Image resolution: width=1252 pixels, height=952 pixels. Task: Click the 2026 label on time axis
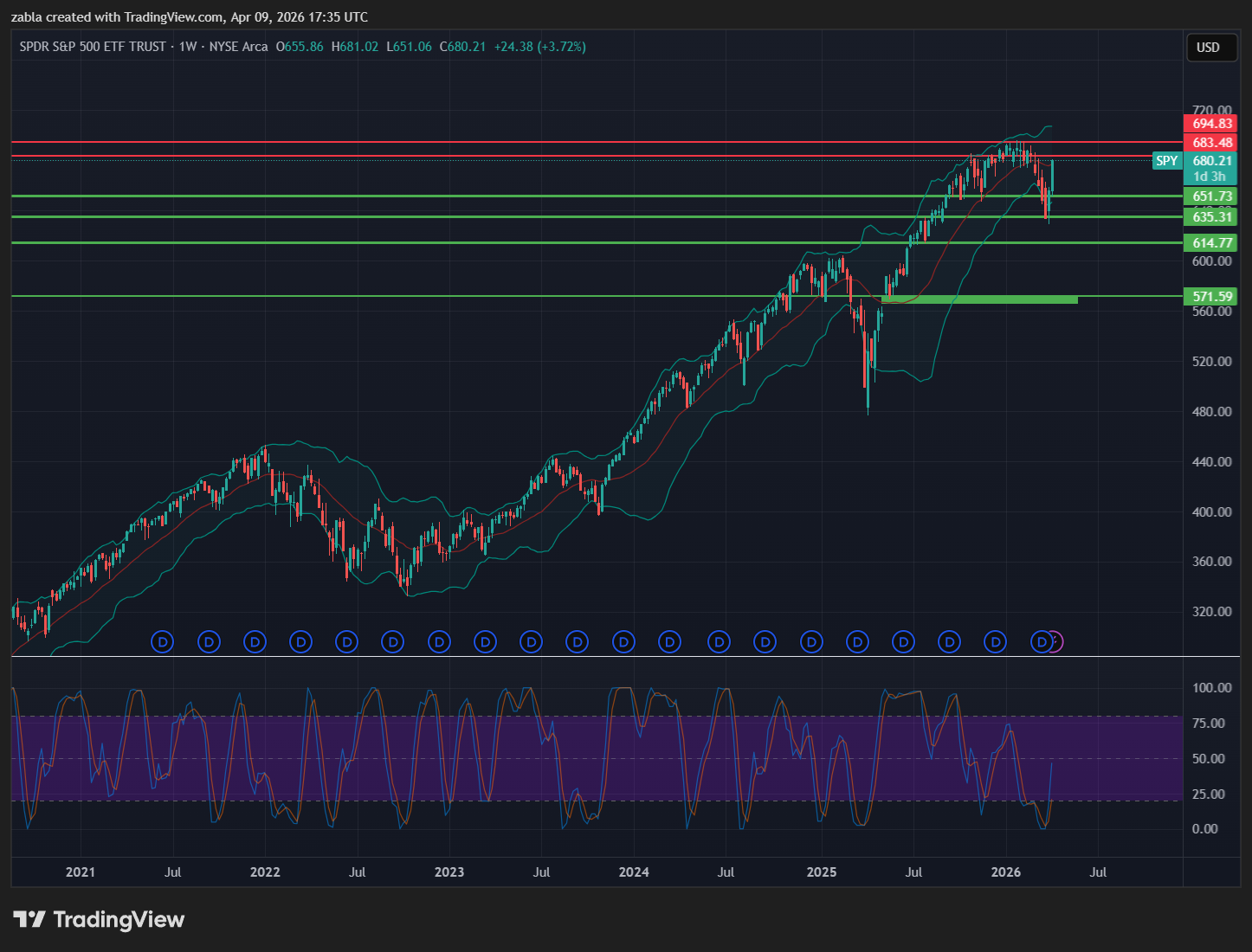[1005, 872]
